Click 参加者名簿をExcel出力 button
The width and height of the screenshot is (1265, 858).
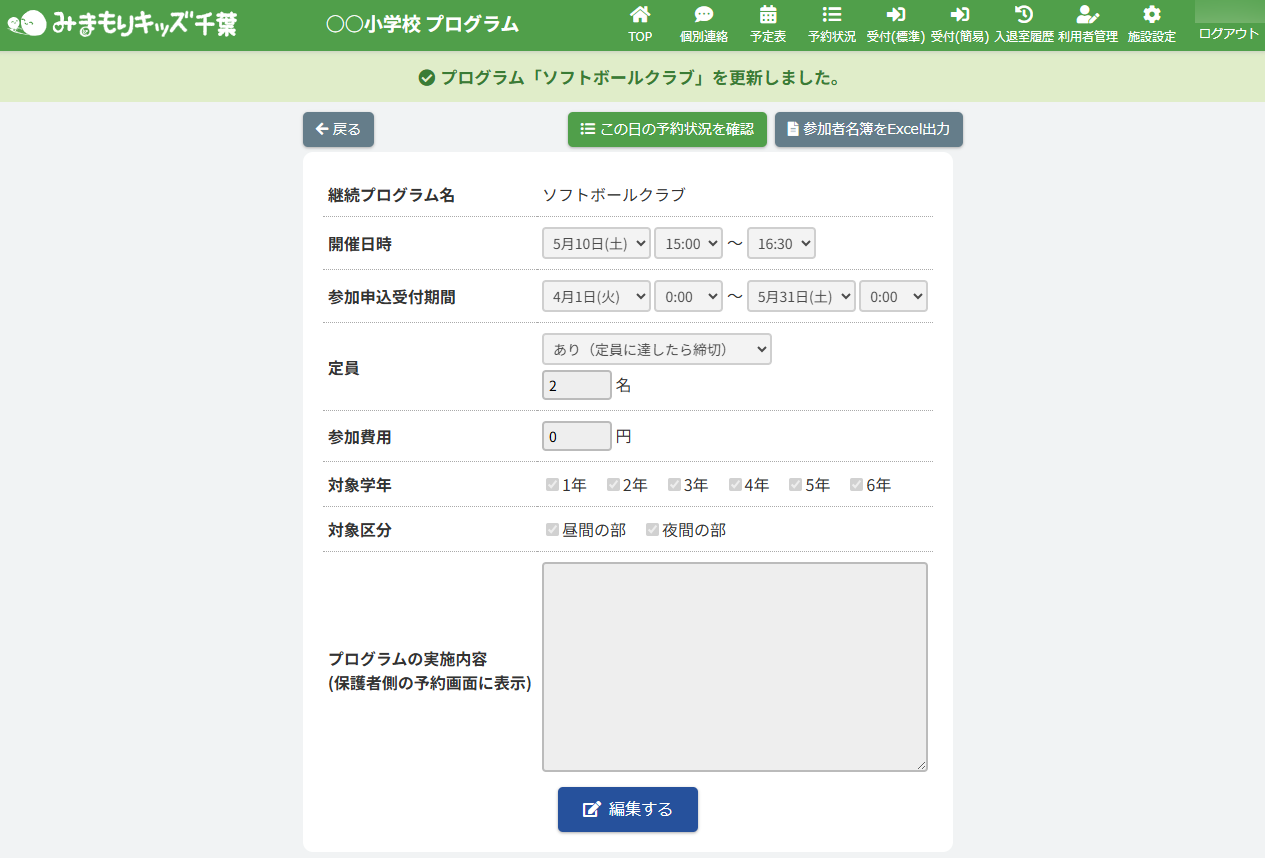(x=868, y=130)
